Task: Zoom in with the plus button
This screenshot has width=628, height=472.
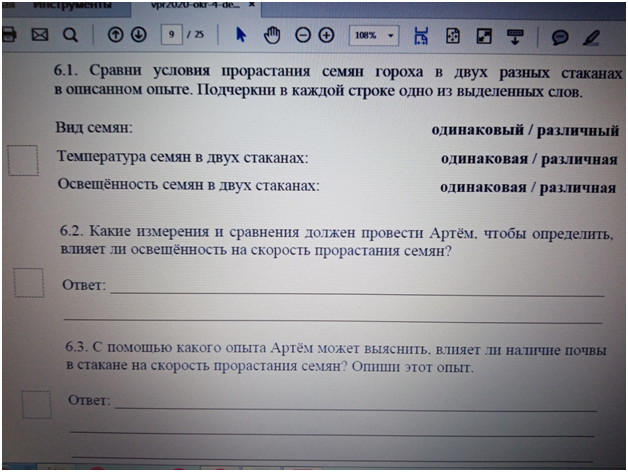Action: [x=326, y=35]
